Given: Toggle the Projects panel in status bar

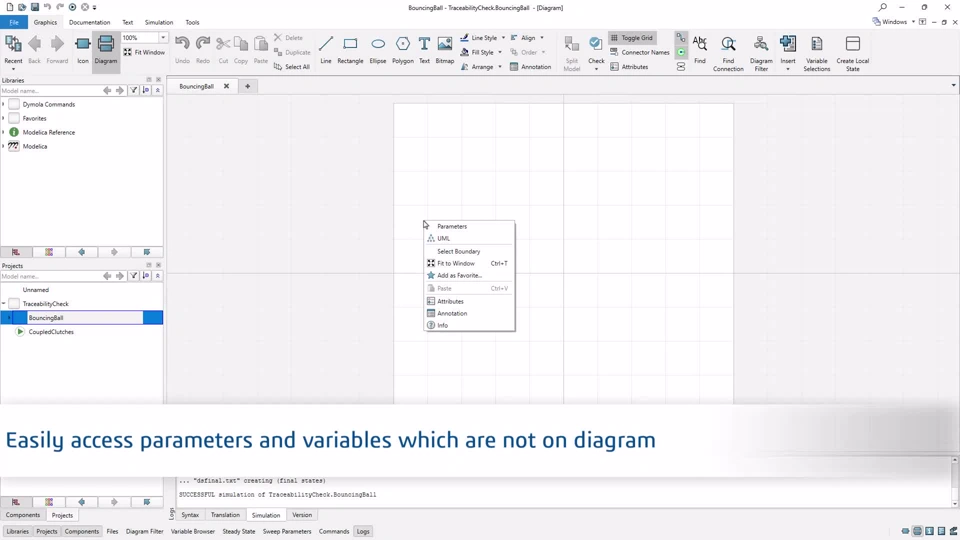Looking at the screenshot, I should click(x=47, y=531).
